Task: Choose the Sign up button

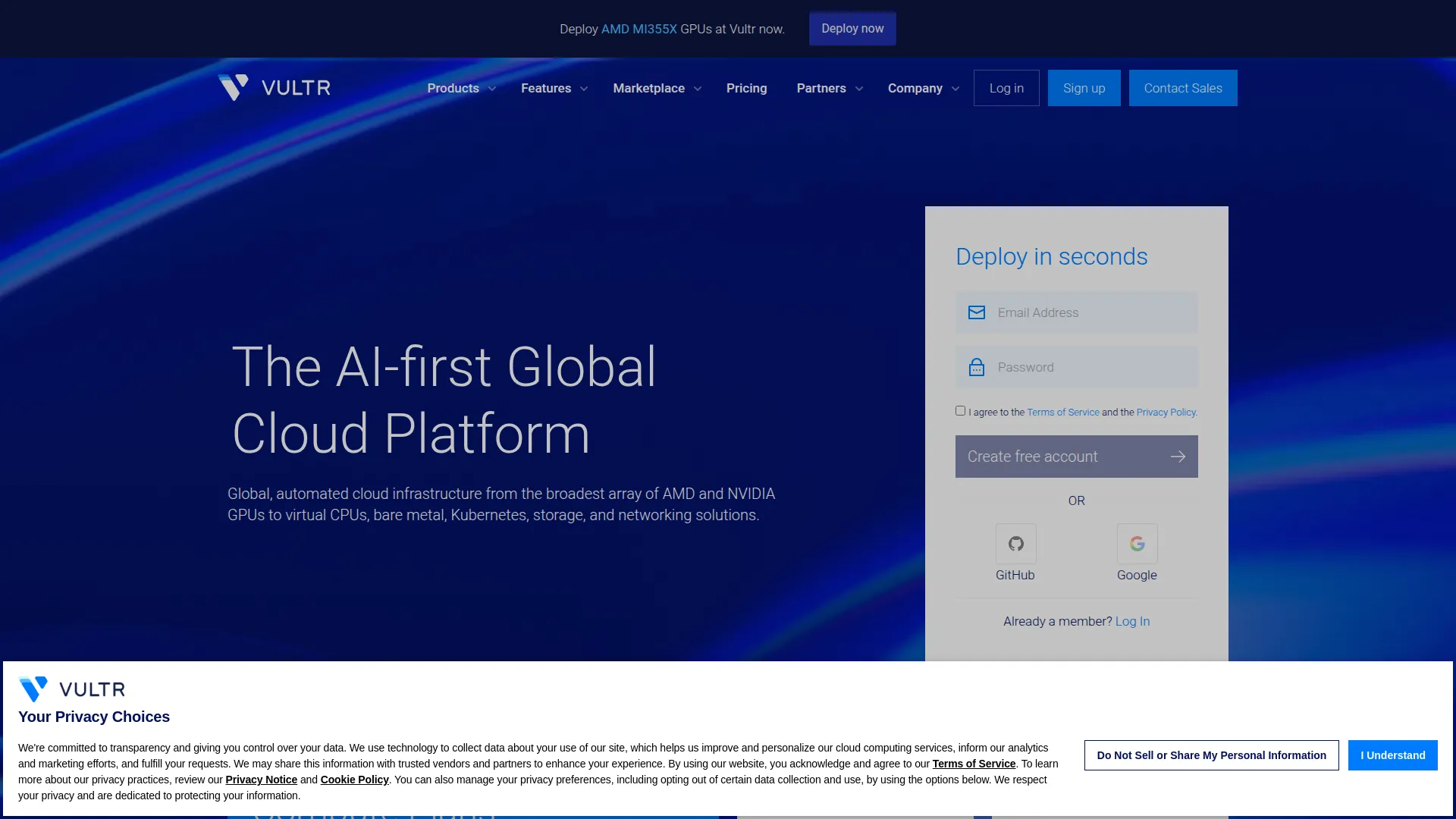Action: 1084,88
